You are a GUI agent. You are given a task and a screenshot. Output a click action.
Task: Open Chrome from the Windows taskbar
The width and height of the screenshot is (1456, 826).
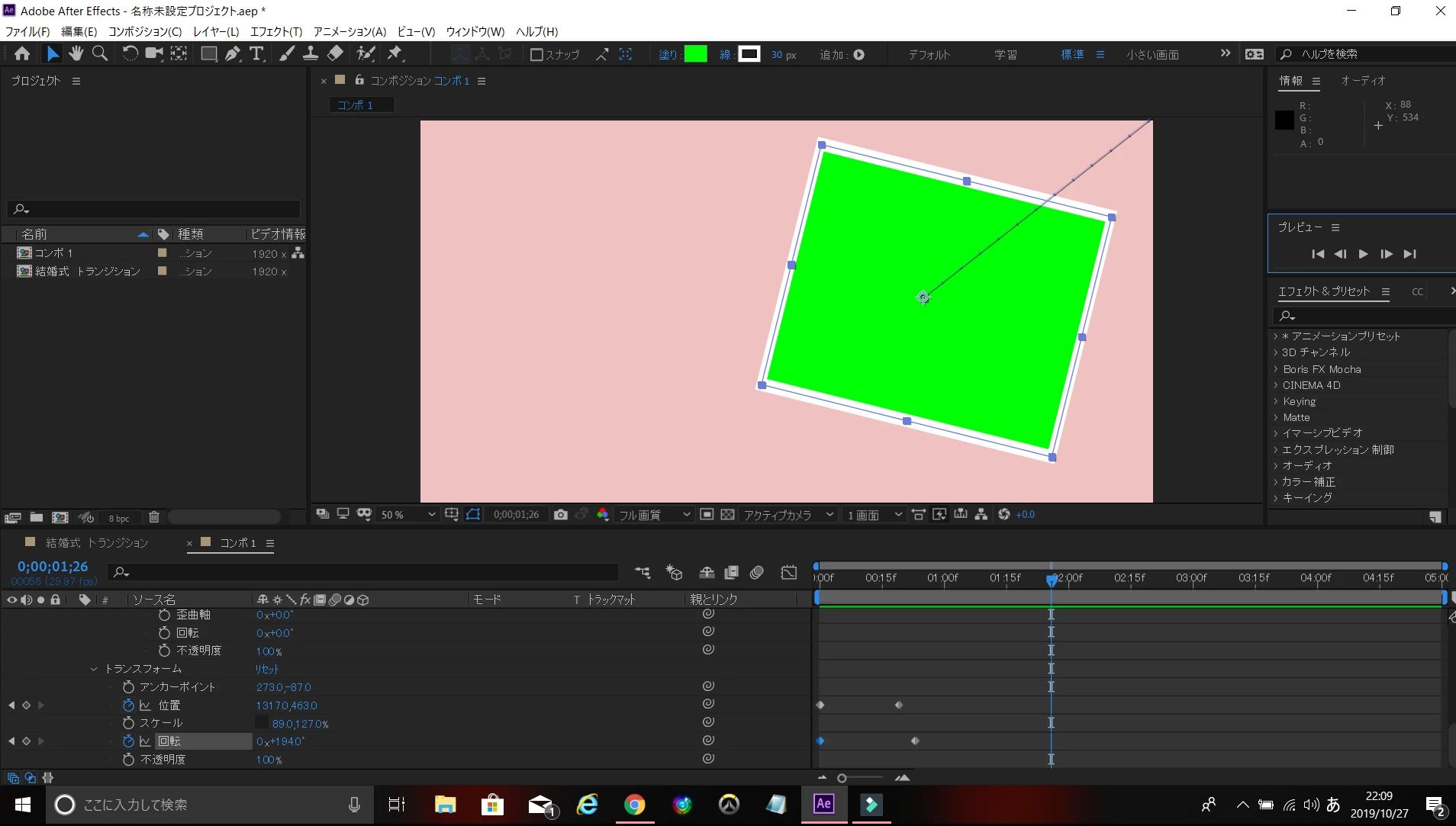coord(634,804)
